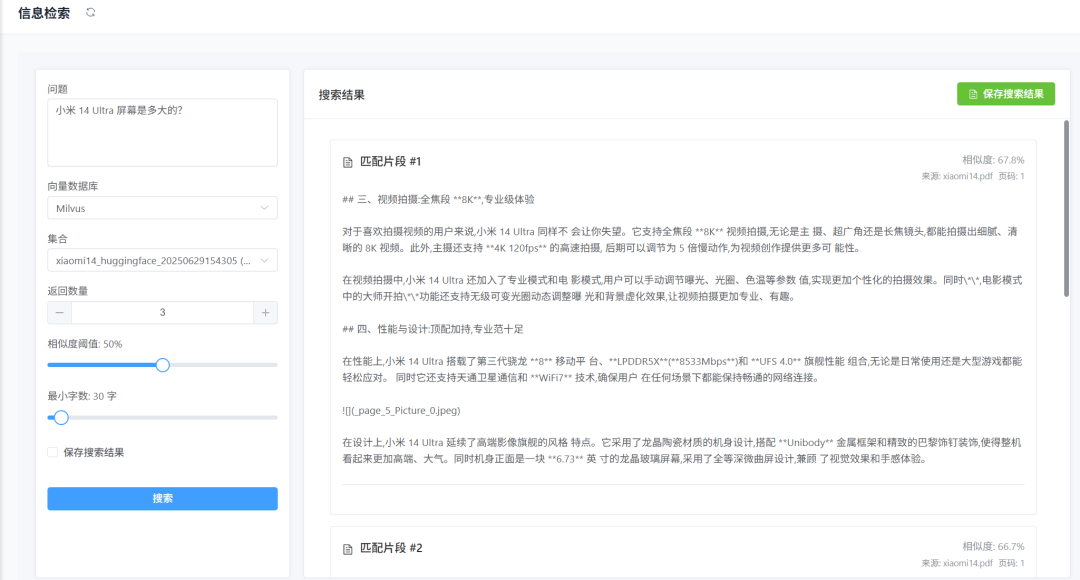
Task: Click the 匹配片段 #1 title
Action: [x=391, y=162]
